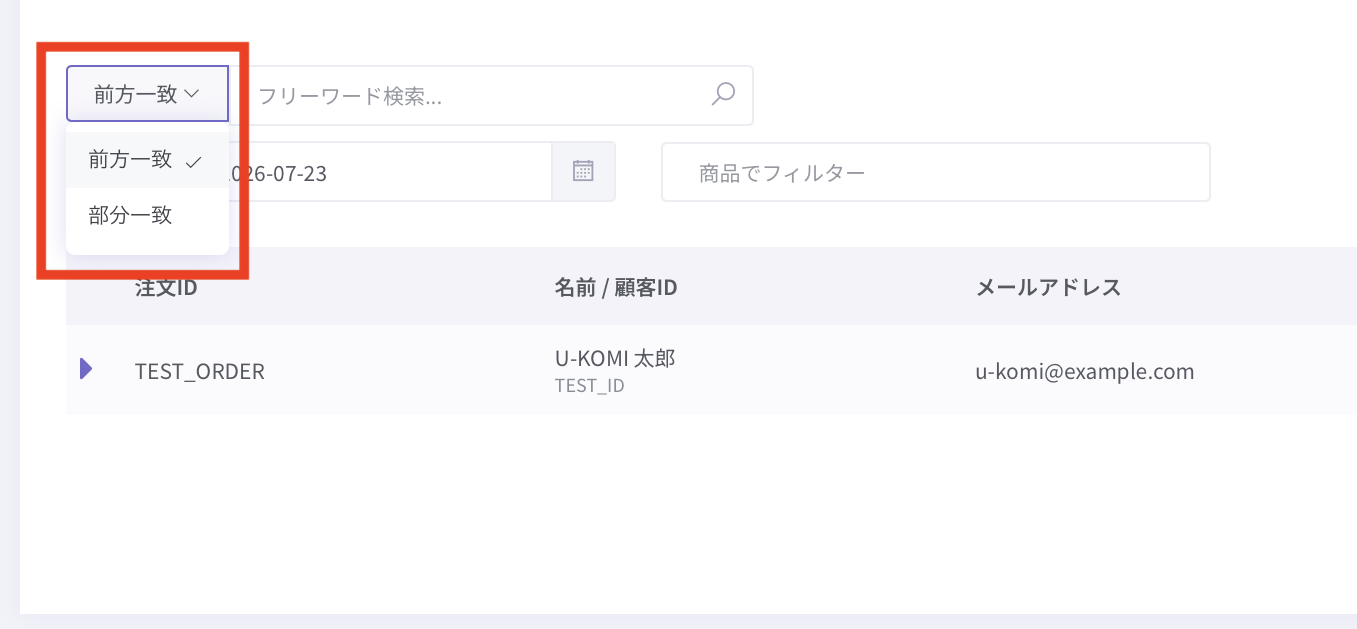Click the TEST_ID customer ID text
Viewport: 1357px width, 629px height.
tap(590, 385)
